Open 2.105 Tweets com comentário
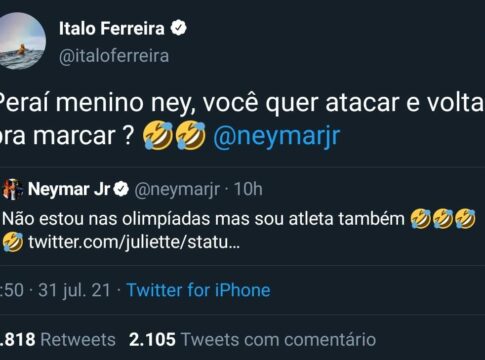The width and height of the screenshot is (485, 360). 252,340
